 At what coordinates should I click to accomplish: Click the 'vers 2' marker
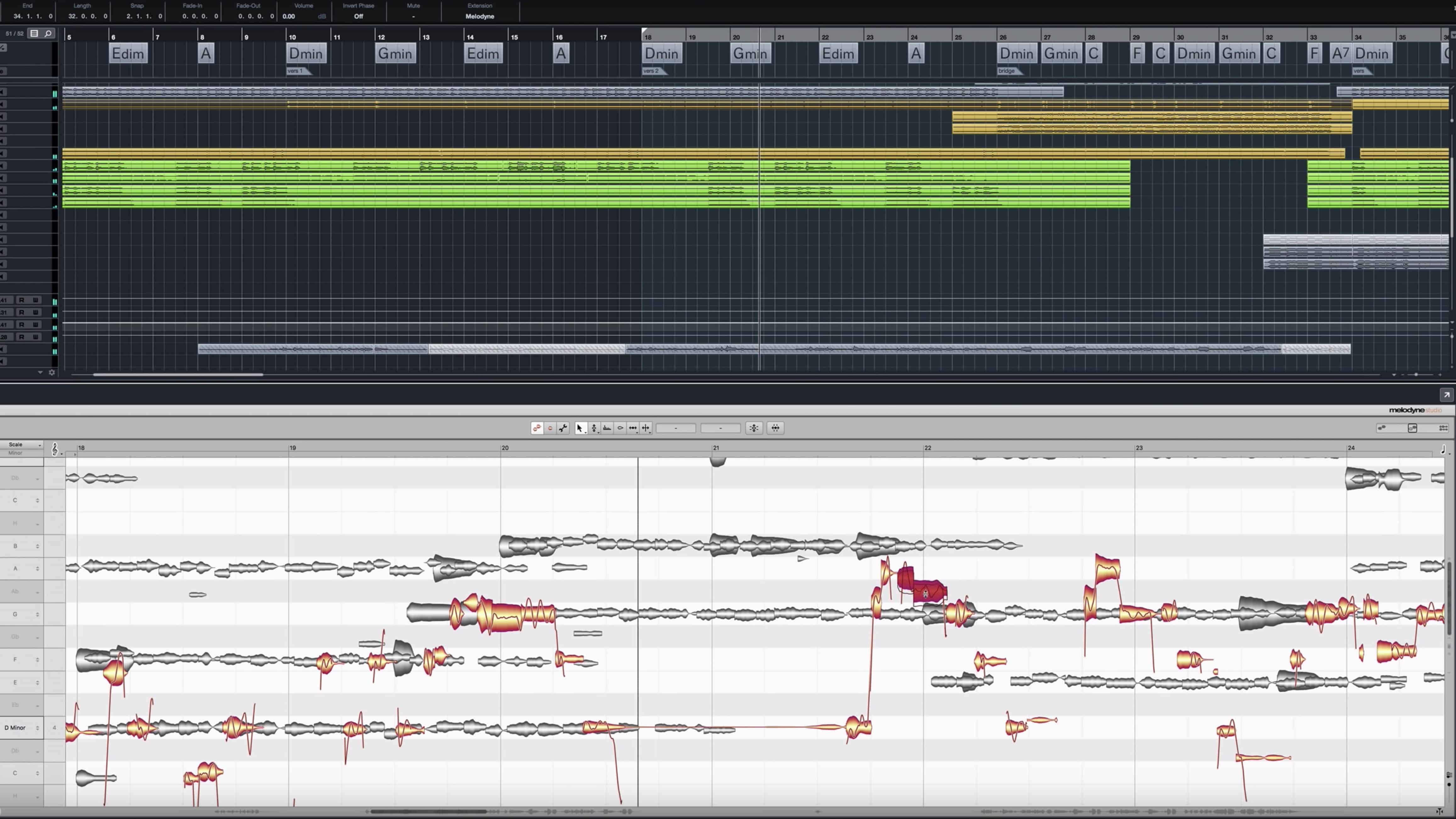coord(654,71)
